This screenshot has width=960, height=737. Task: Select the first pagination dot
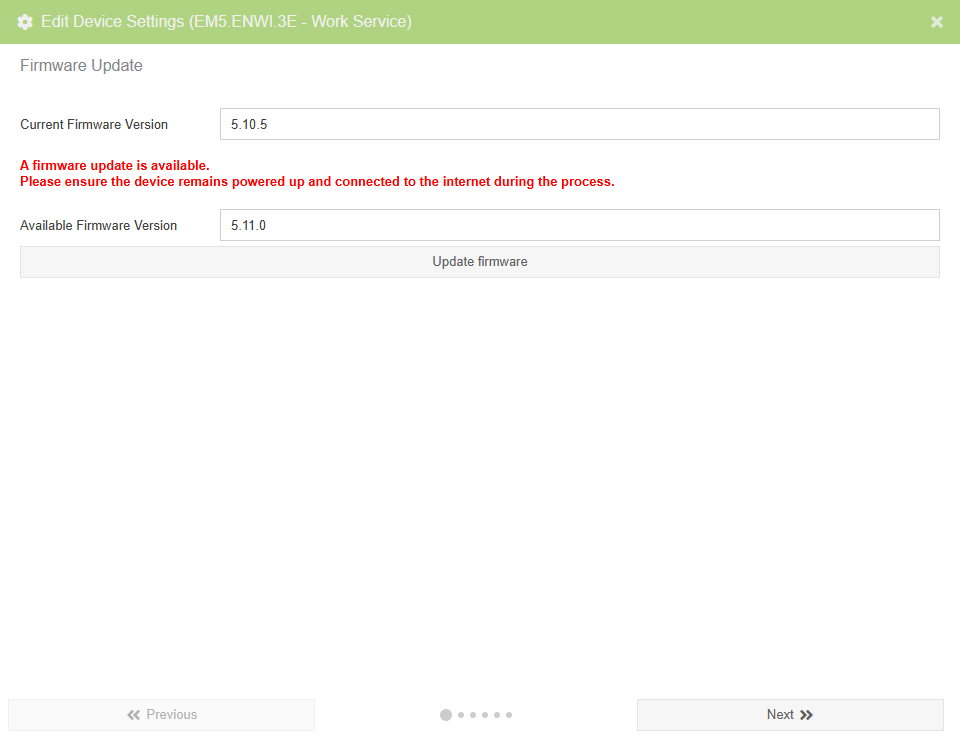(x=445, y=714)
